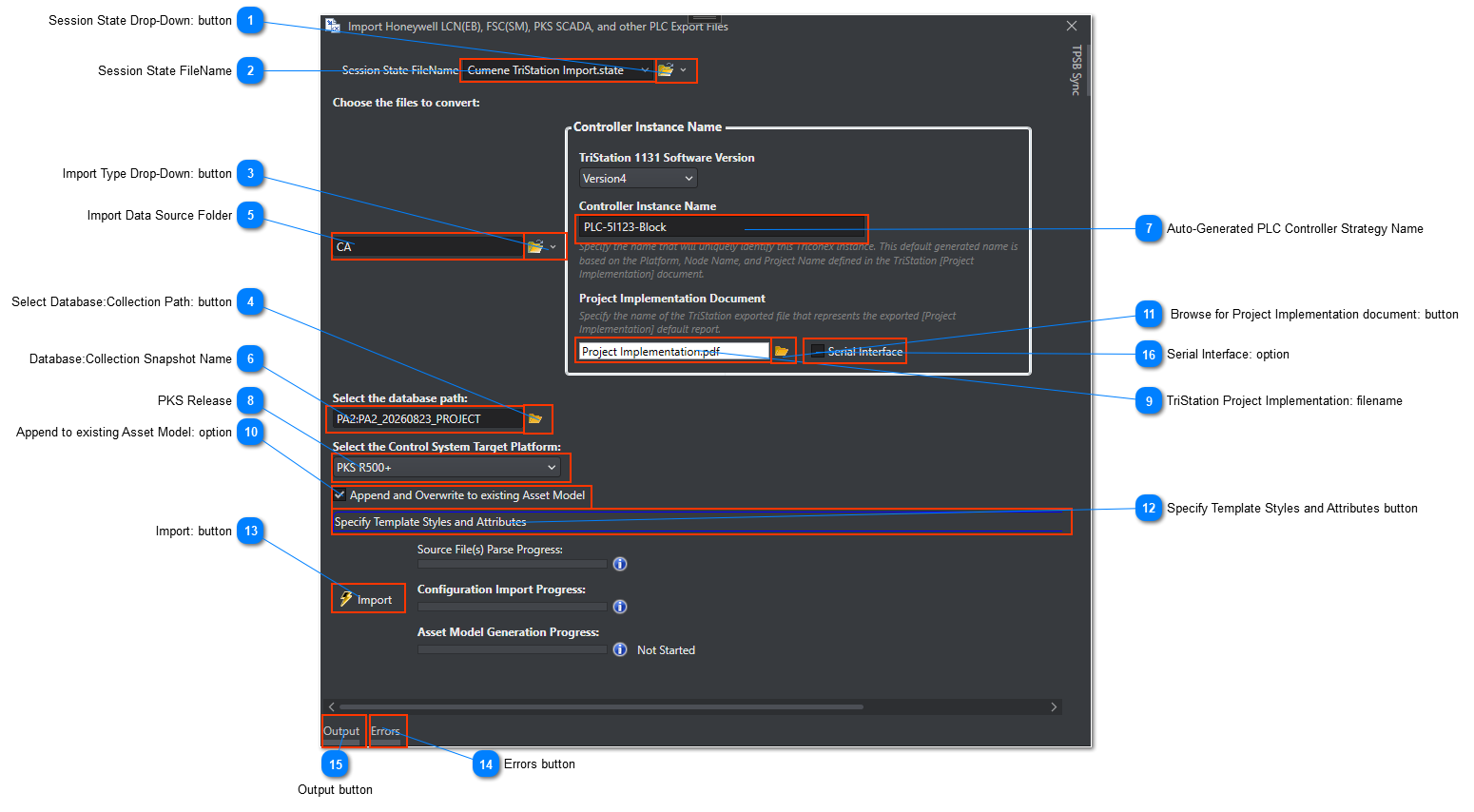The height and width of the screenshot is (812, 1474).
Task: Open the Session State folder icon
Action: [x=666, y=70]
